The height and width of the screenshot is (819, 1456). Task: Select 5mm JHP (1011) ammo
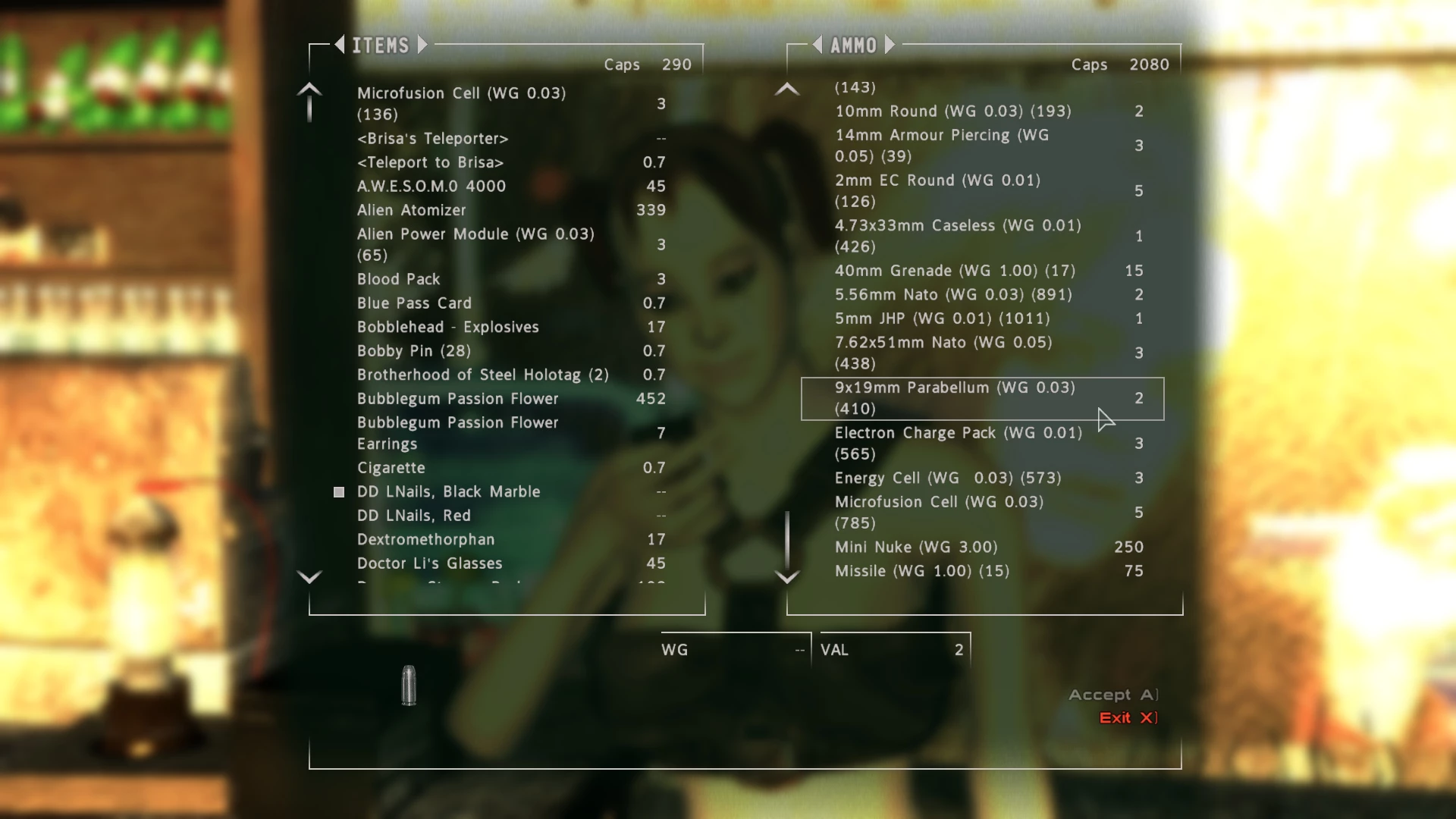coord(990,318)
